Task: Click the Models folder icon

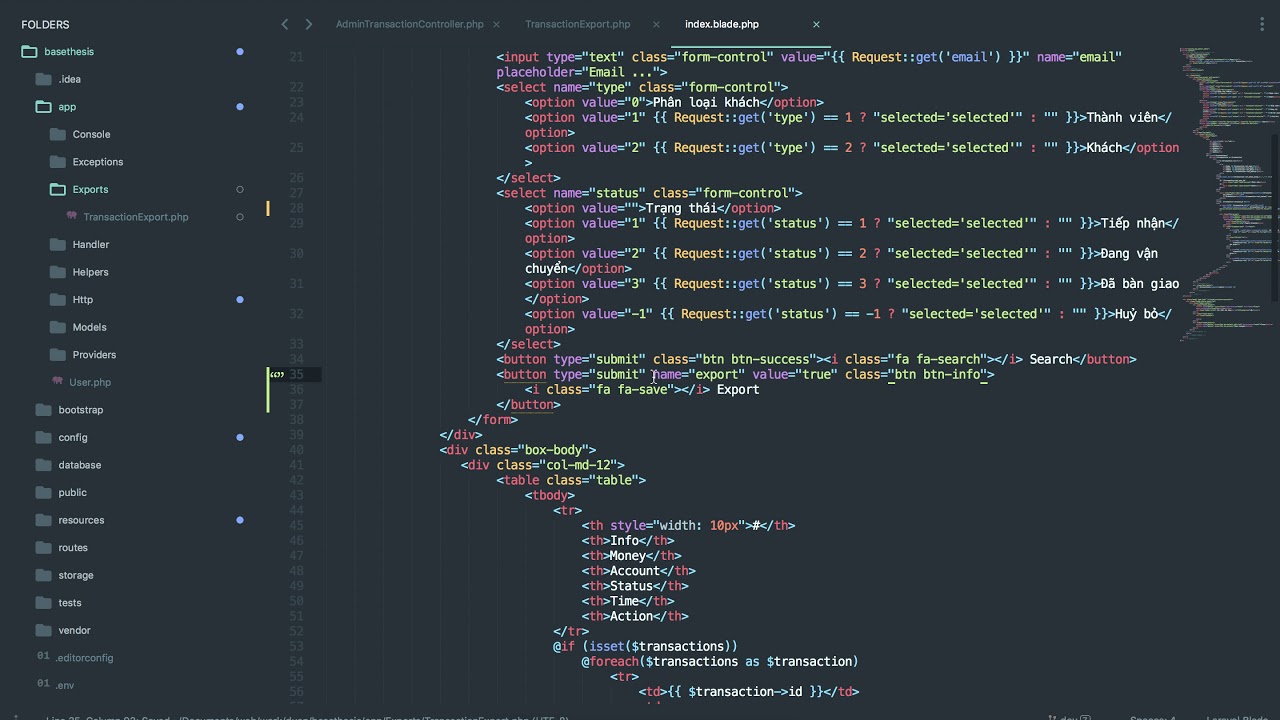Action: pos(57,327)
